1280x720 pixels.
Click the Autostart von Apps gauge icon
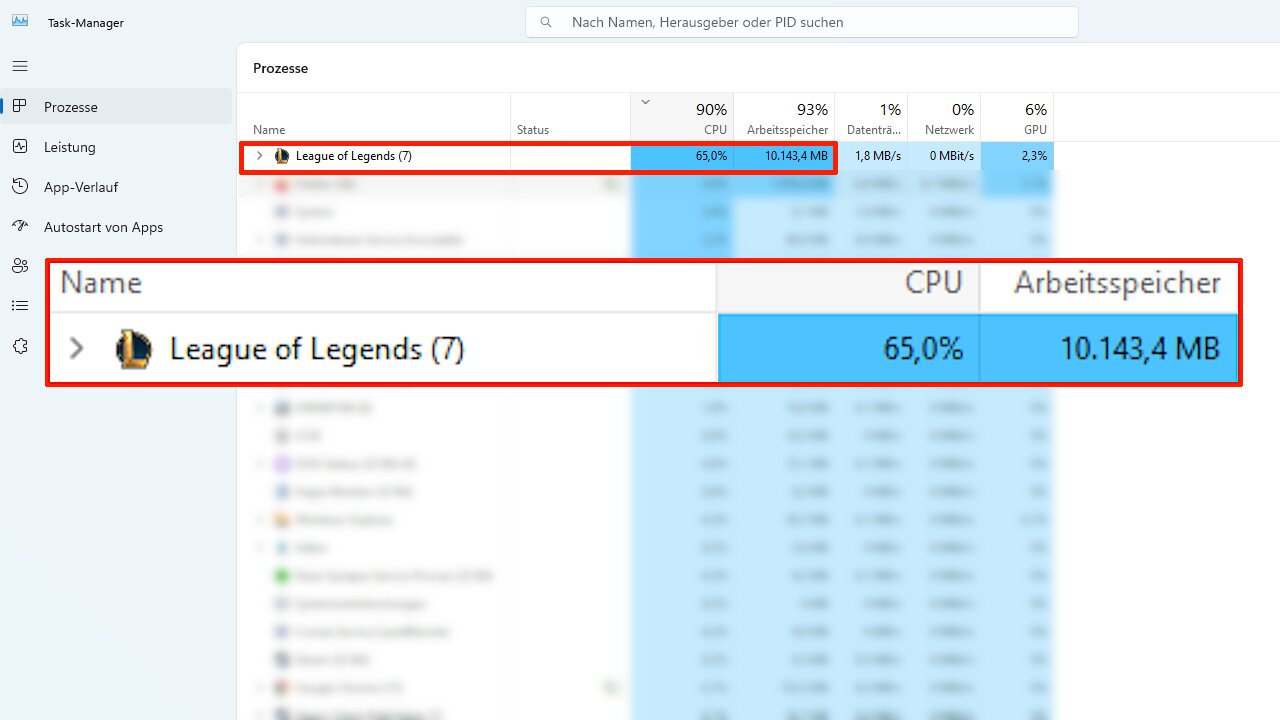click(20, 227)
